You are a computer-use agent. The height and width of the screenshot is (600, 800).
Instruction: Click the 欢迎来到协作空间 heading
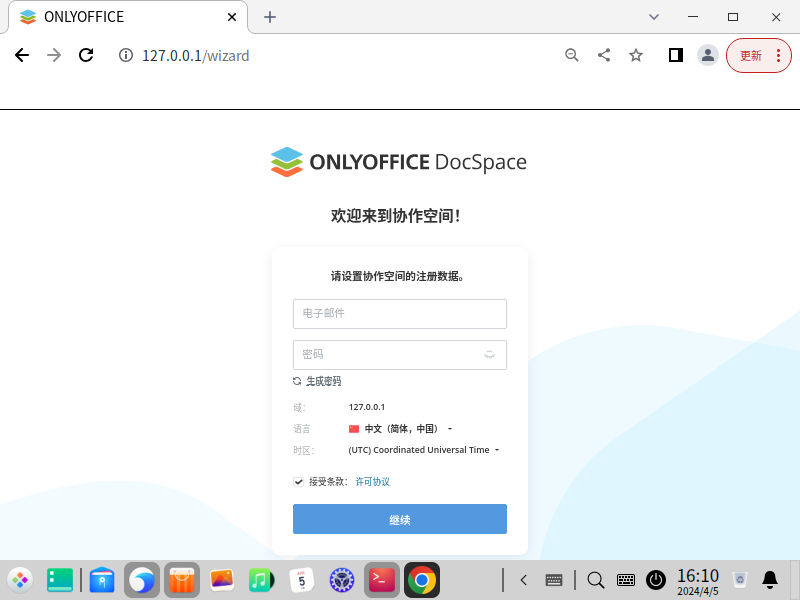tap(396, 216)
